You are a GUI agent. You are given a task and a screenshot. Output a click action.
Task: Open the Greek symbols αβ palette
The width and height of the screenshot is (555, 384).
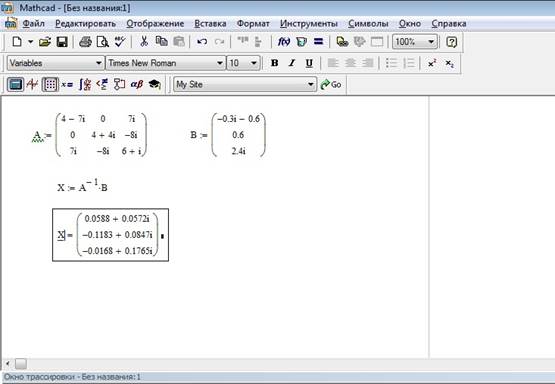pos(137,84)
